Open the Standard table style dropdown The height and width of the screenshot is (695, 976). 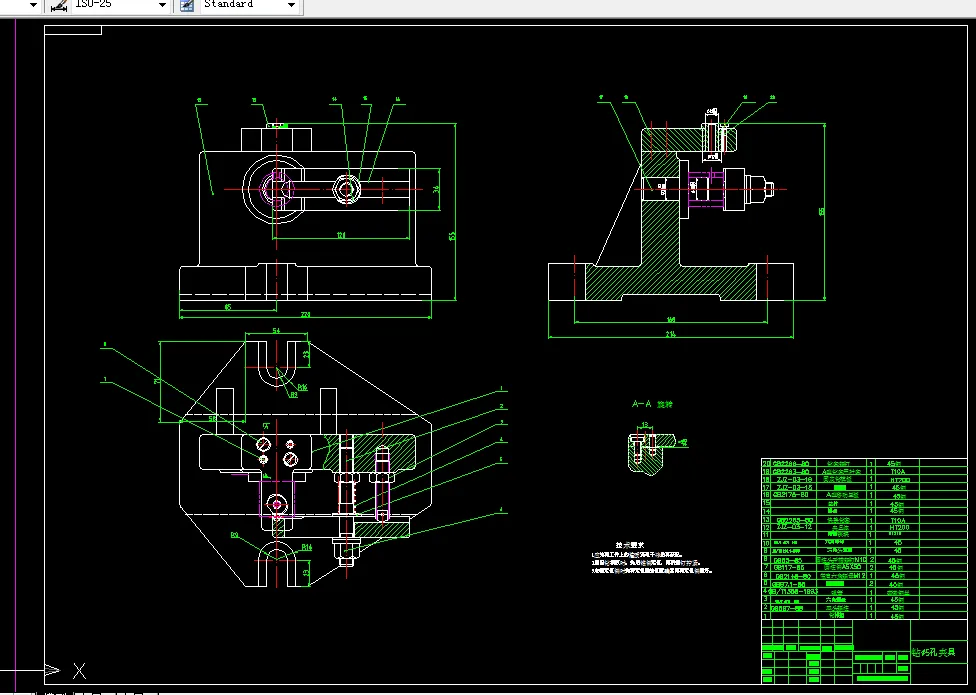(291, 5)
